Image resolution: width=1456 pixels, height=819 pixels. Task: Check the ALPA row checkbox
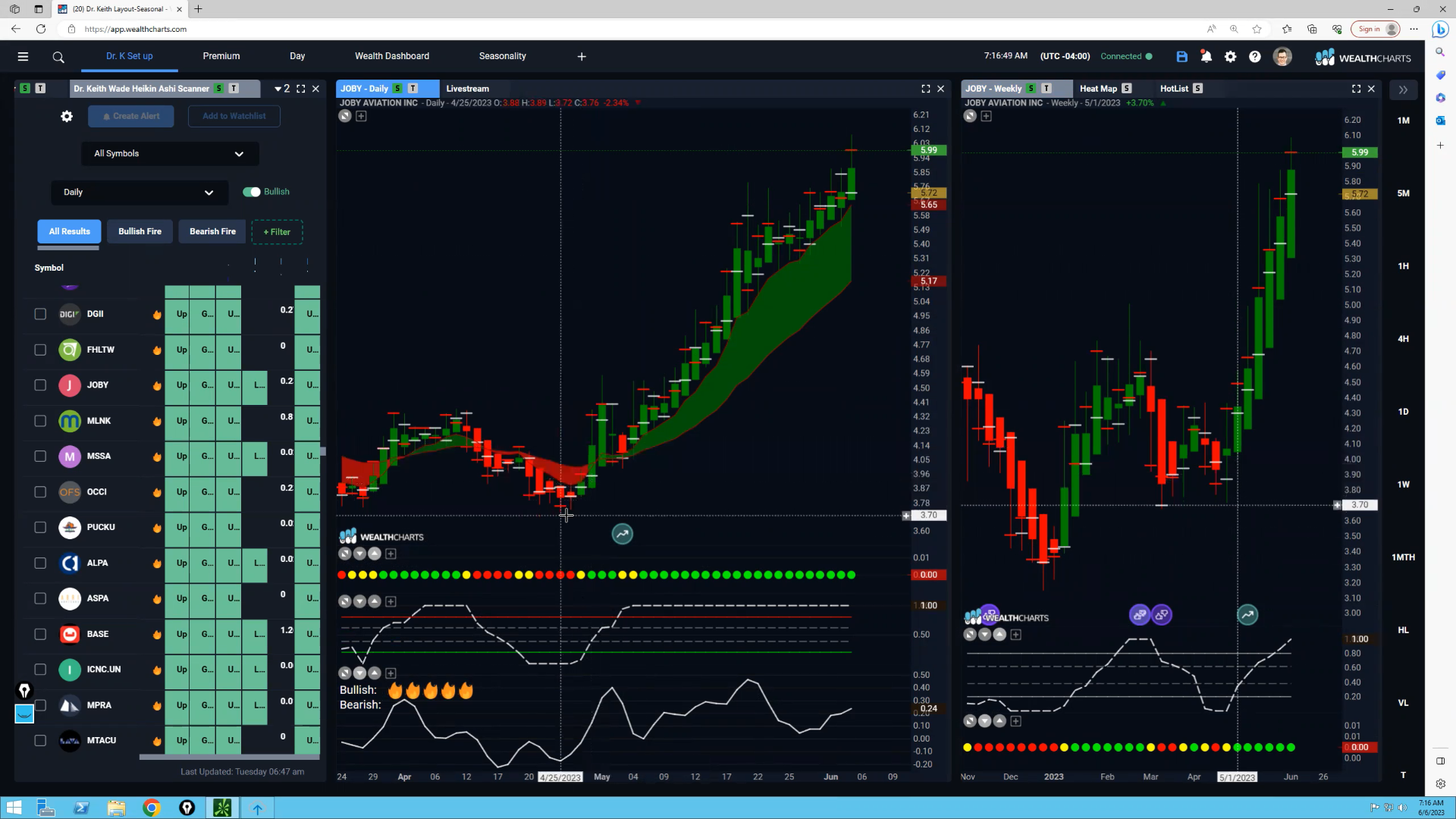[x=40, y=563]
